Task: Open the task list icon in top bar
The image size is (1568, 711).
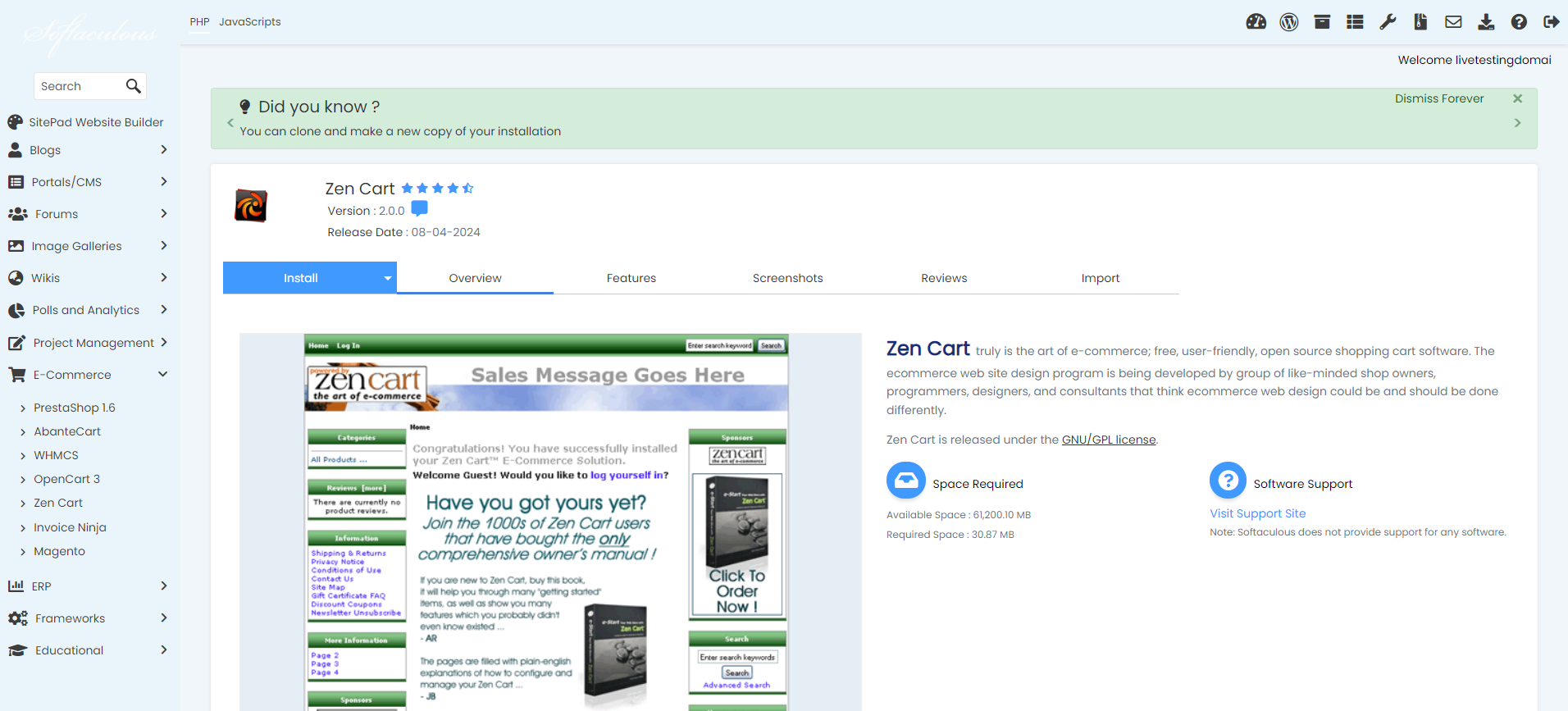Action: coord(1355,22)
